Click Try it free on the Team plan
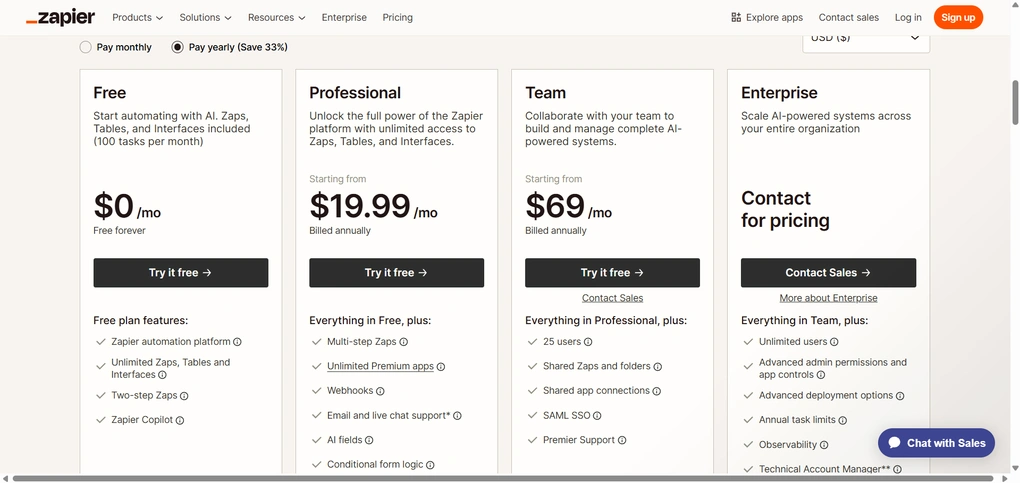The height and width of the screenshot is (483, 1020). tap(612, 273)
